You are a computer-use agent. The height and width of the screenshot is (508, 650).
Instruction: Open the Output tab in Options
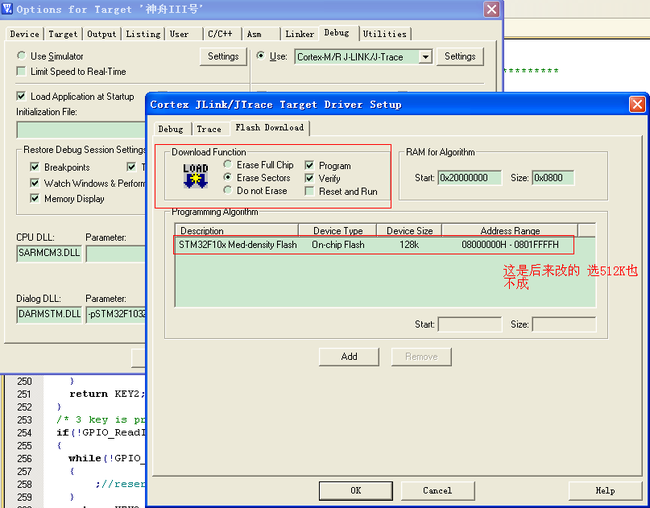click(x=102, y=34)
